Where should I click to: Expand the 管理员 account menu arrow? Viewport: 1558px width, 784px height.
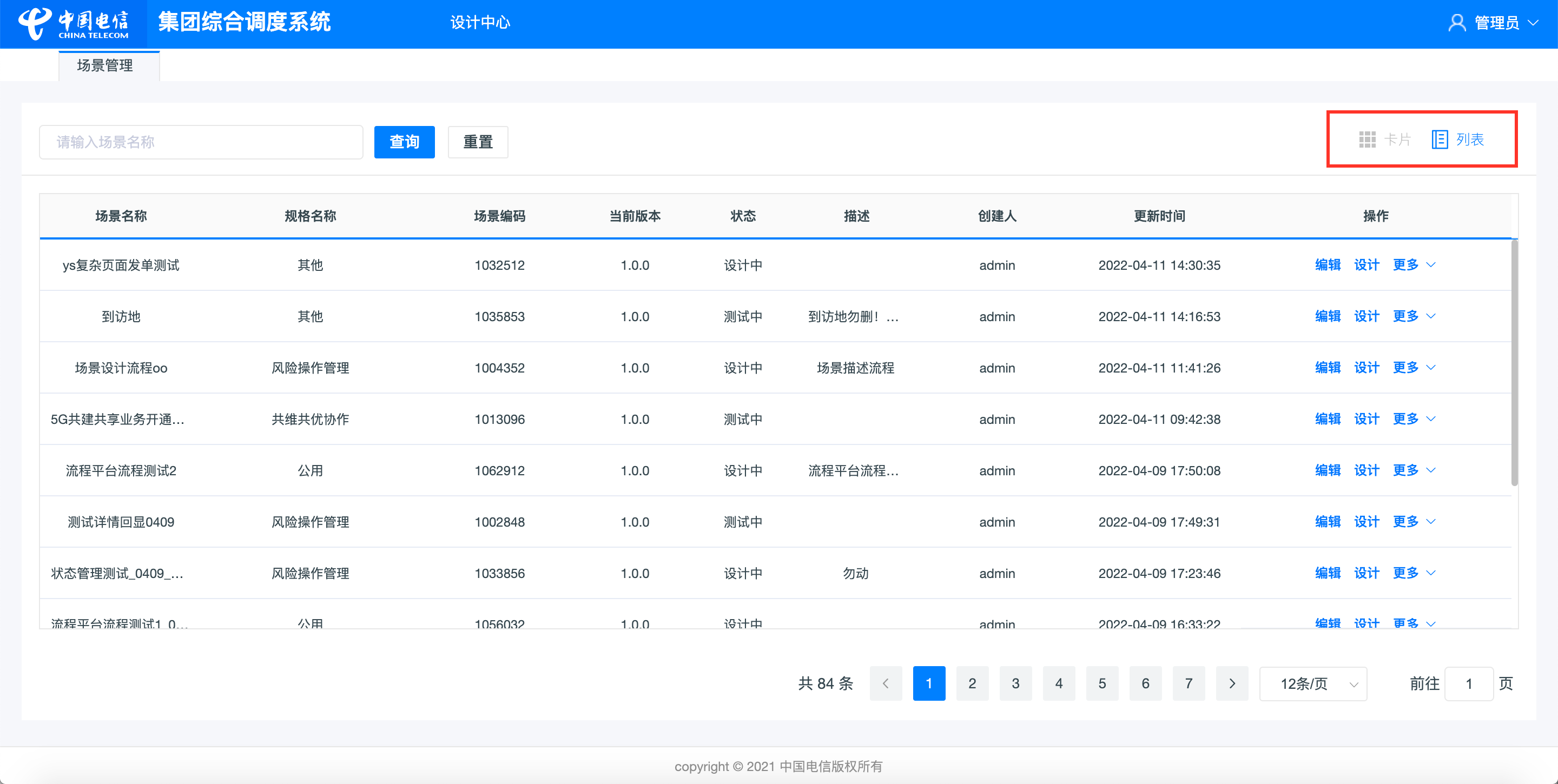click(x=1533, y=23)
